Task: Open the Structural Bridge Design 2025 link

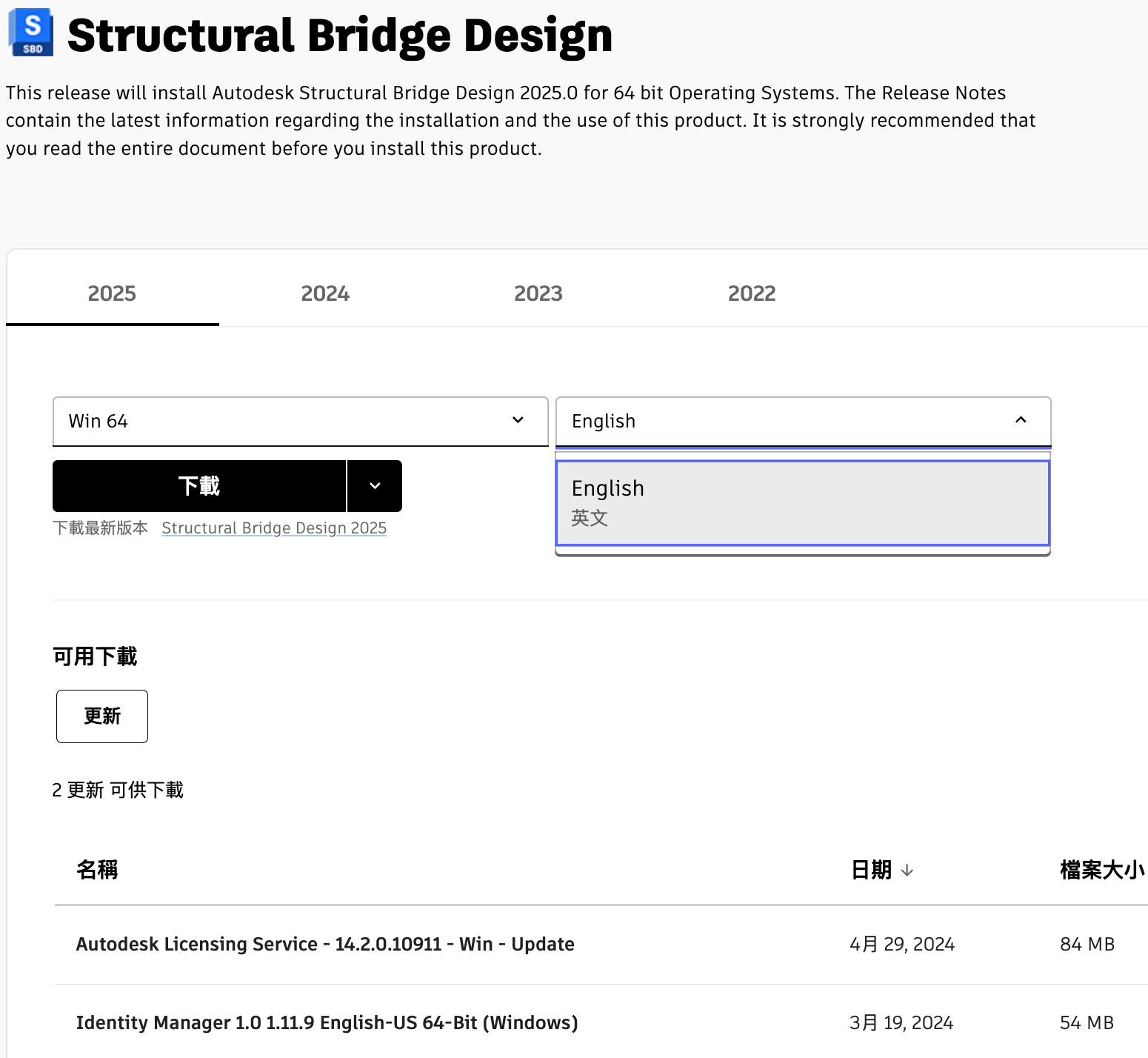Action: pos(274,528)
